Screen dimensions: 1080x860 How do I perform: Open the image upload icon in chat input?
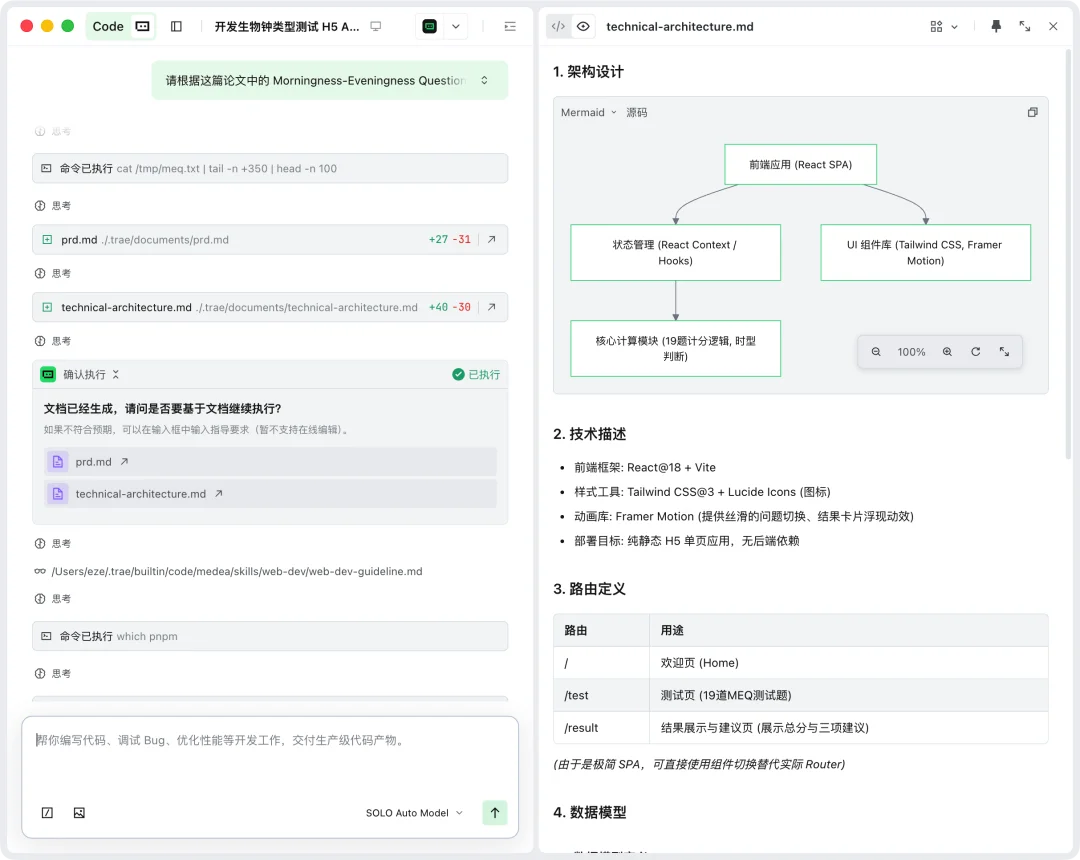pos(79,813)
